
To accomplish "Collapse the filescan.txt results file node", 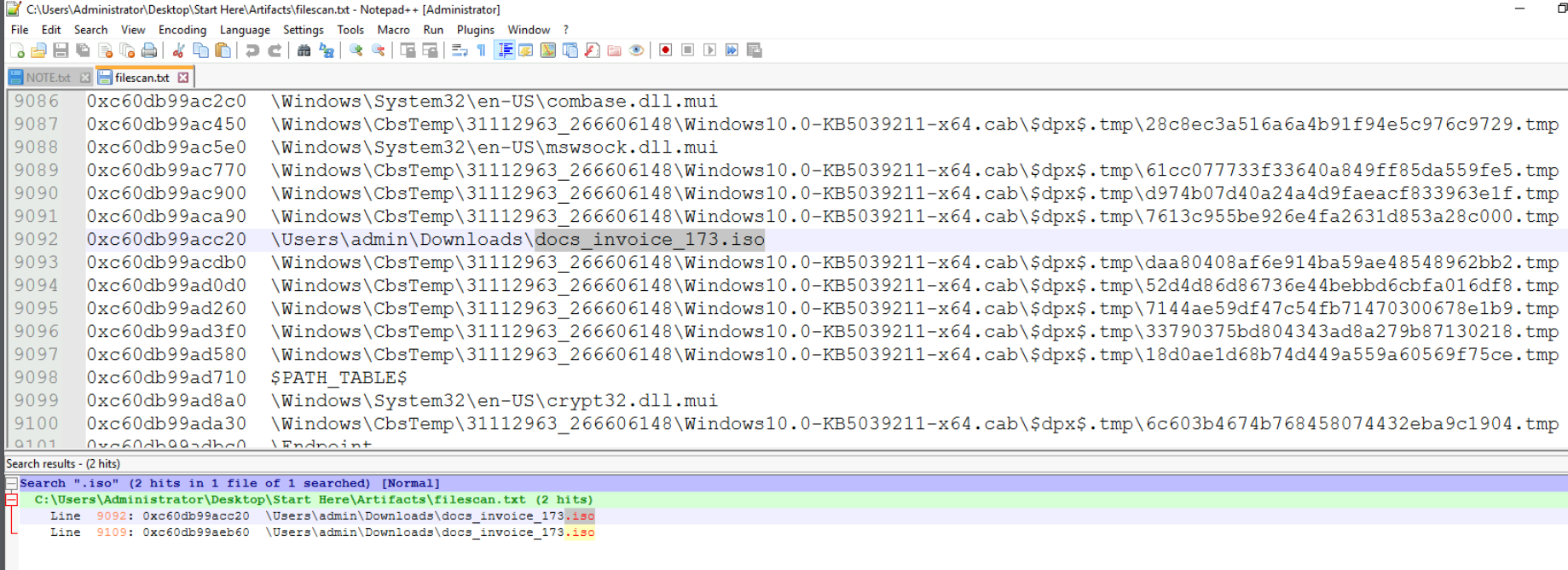I will pos(12,499).
